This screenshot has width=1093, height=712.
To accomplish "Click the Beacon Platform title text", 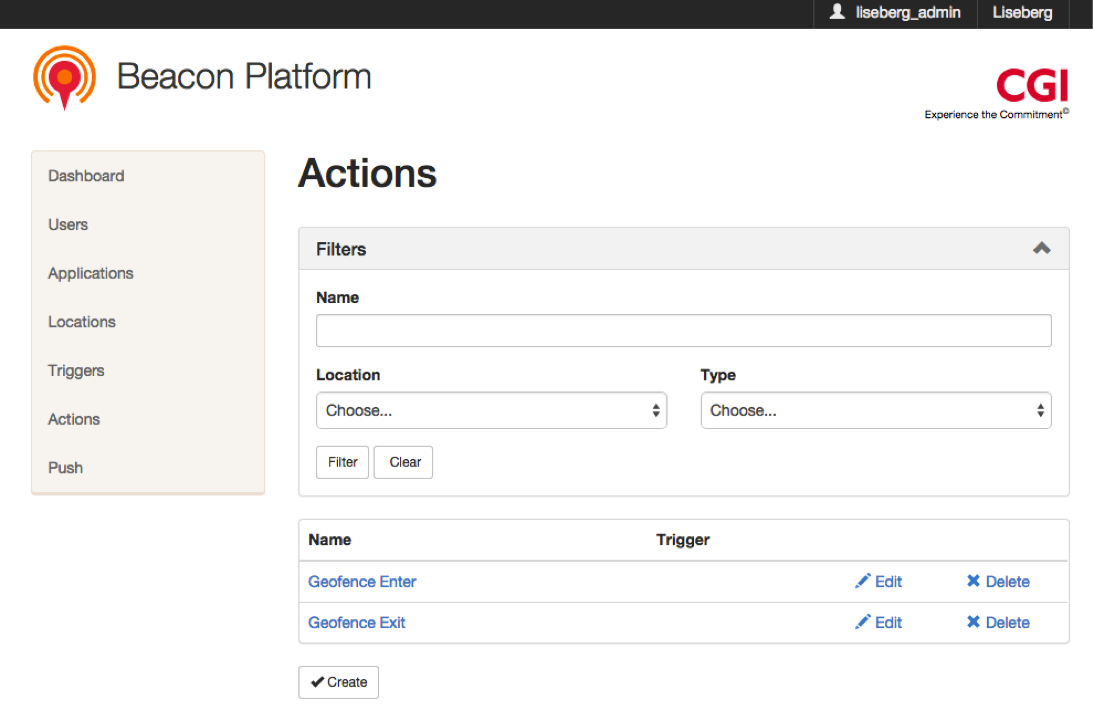I will (244, 76).
